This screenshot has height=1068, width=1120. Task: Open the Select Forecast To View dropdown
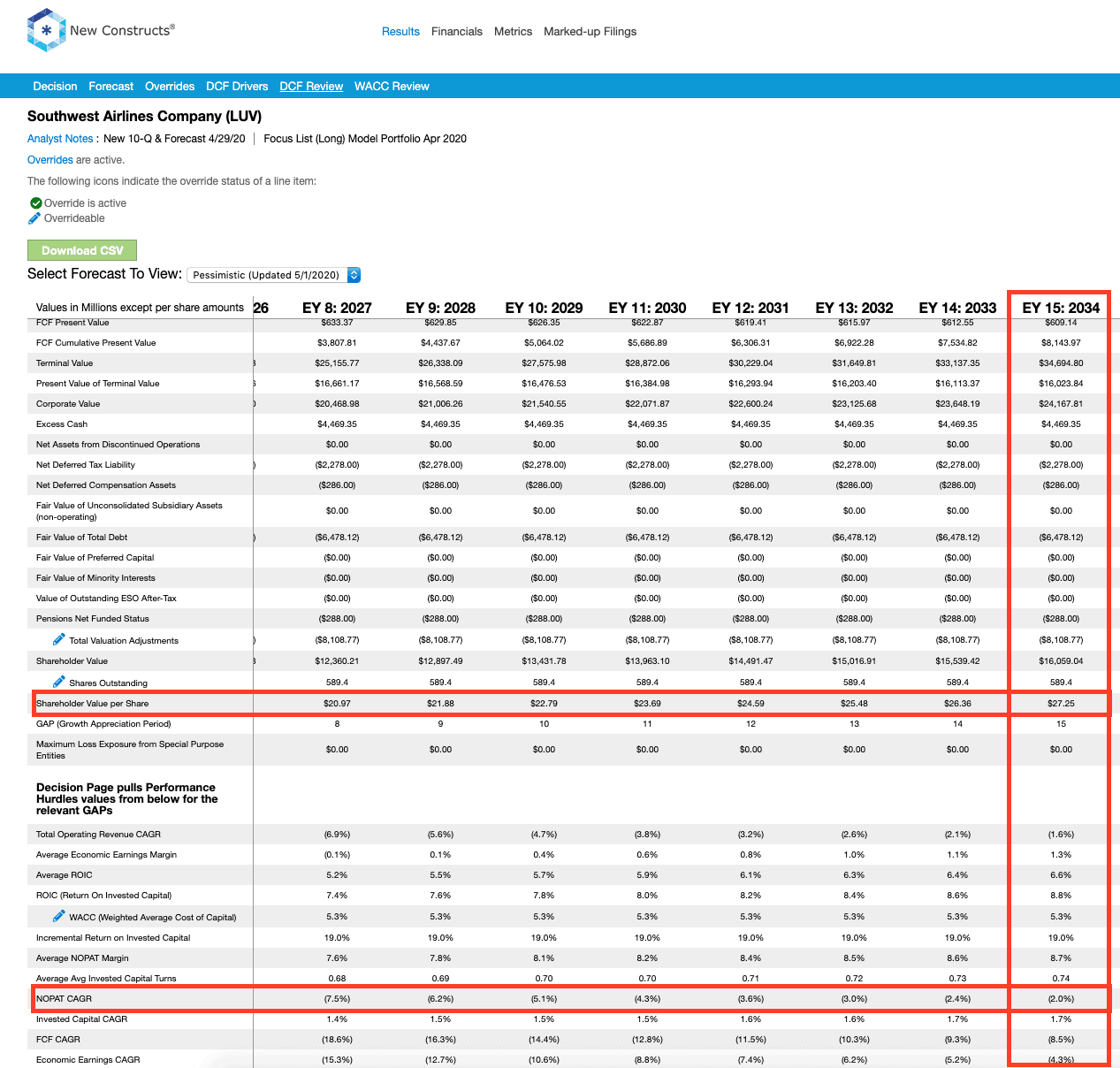(274, 275)
